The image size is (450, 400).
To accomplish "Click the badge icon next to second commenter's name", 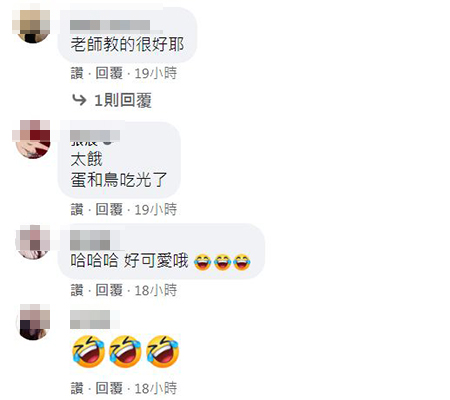I will (x=107, y=142).
